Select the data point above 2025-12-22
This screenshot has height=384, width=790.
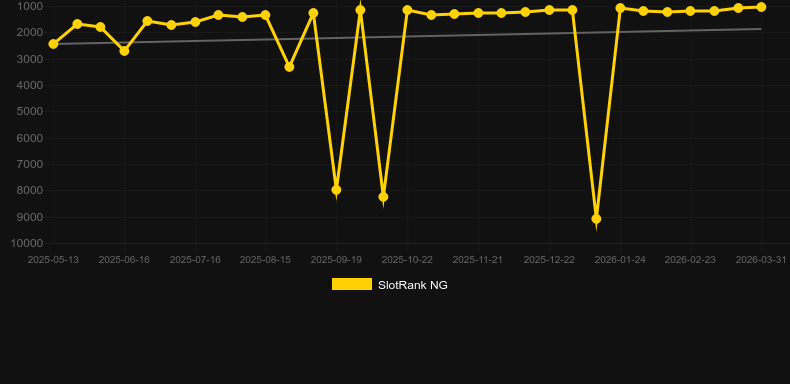coord(549,10)
